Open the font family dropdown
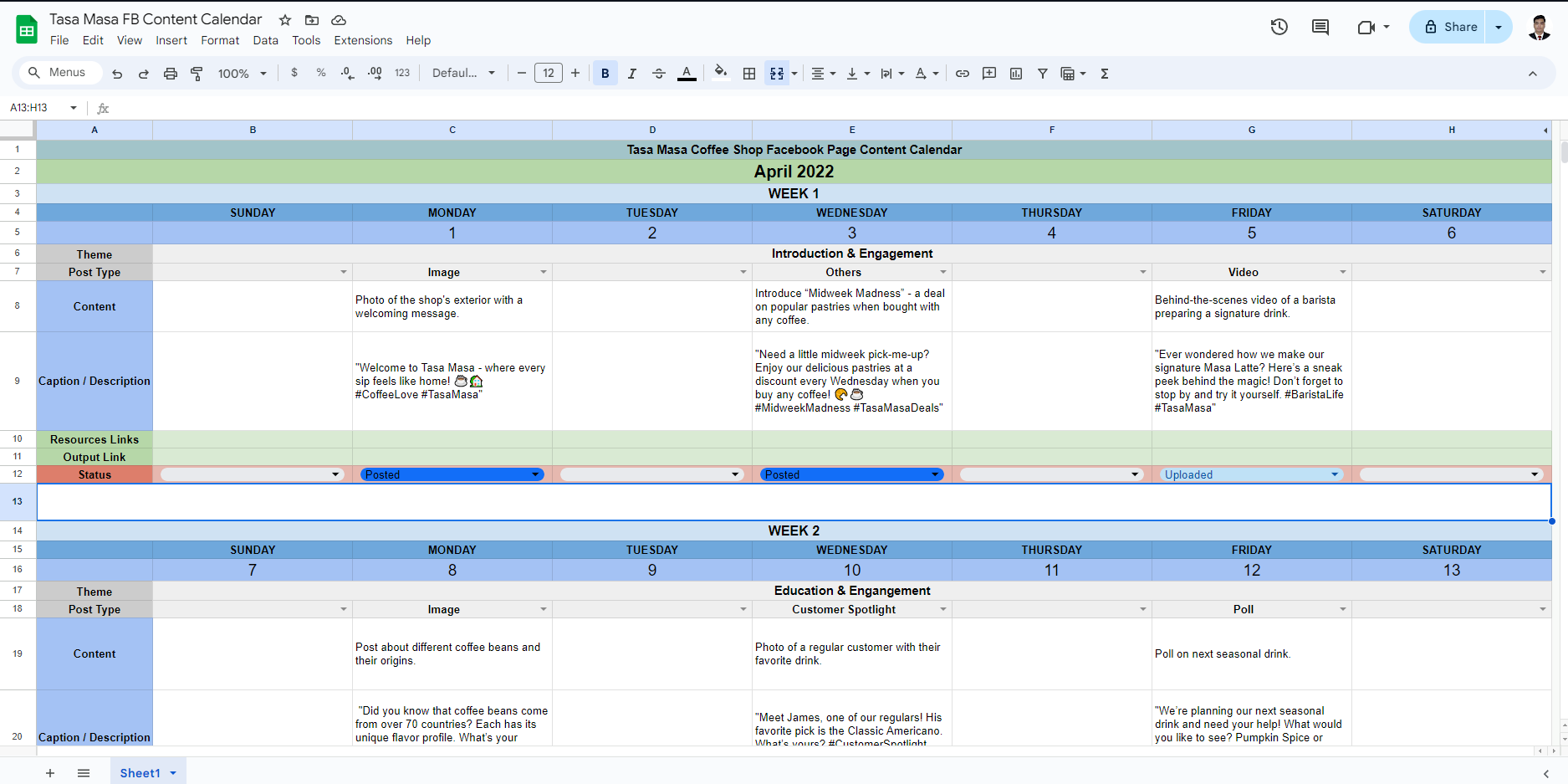This screenshot has height=784, width=1568. 463,73
